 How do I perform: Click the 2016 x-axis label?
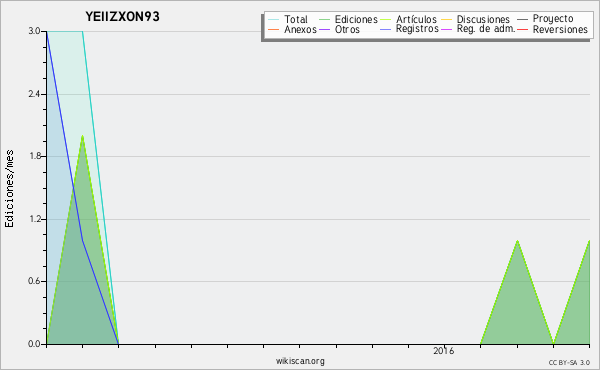click(443, 350)
